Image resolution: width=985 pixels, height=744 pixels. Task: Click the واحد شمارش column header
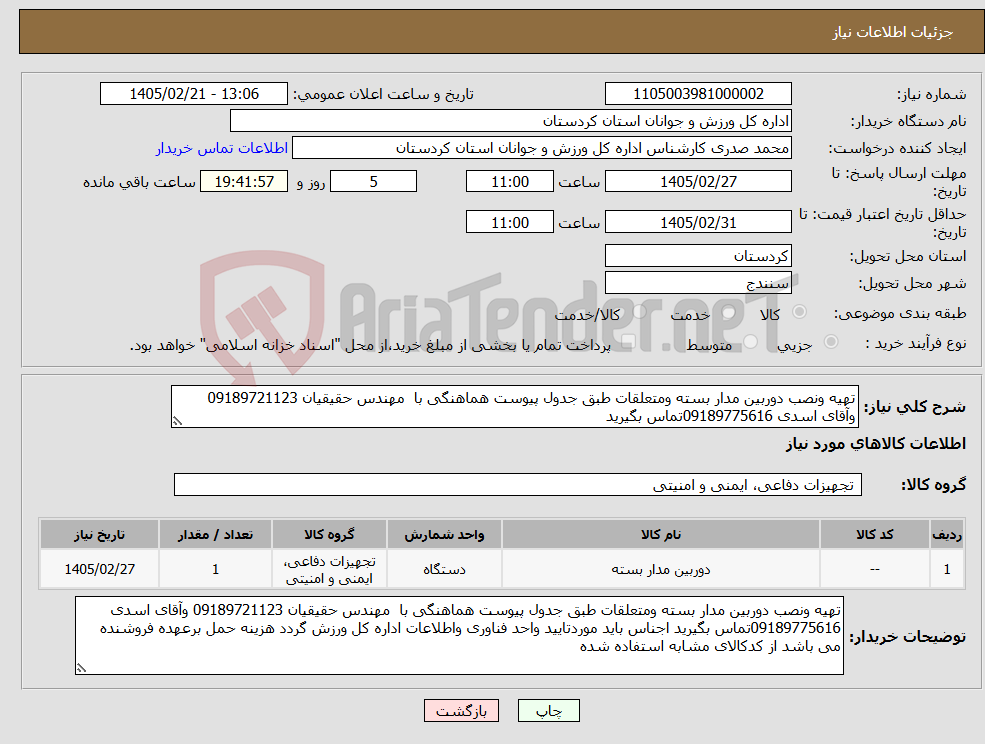click(x=444, y=534)
